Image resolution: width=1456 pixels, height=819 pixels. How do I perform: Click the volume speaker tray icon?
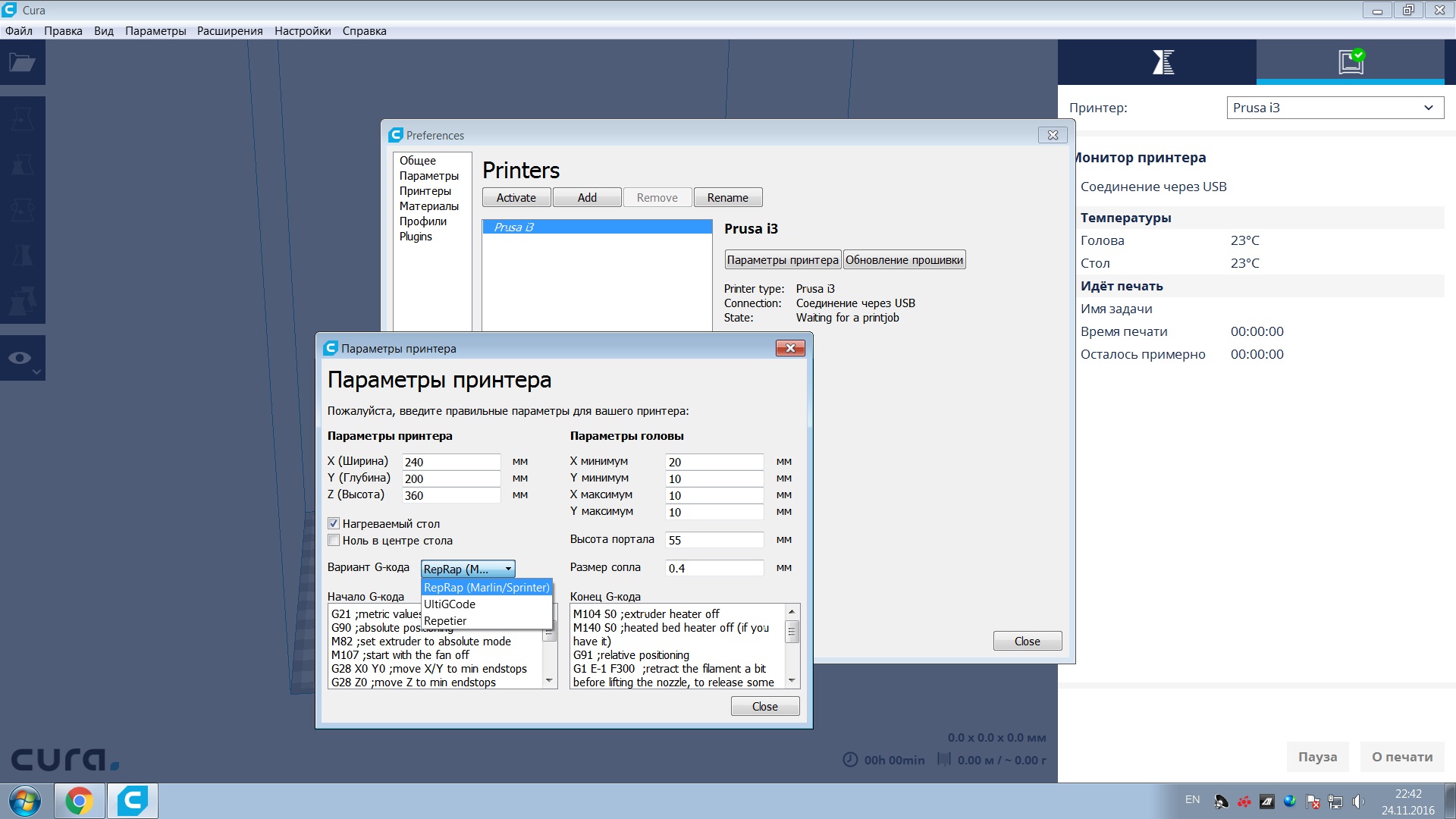coord(1357,802)
